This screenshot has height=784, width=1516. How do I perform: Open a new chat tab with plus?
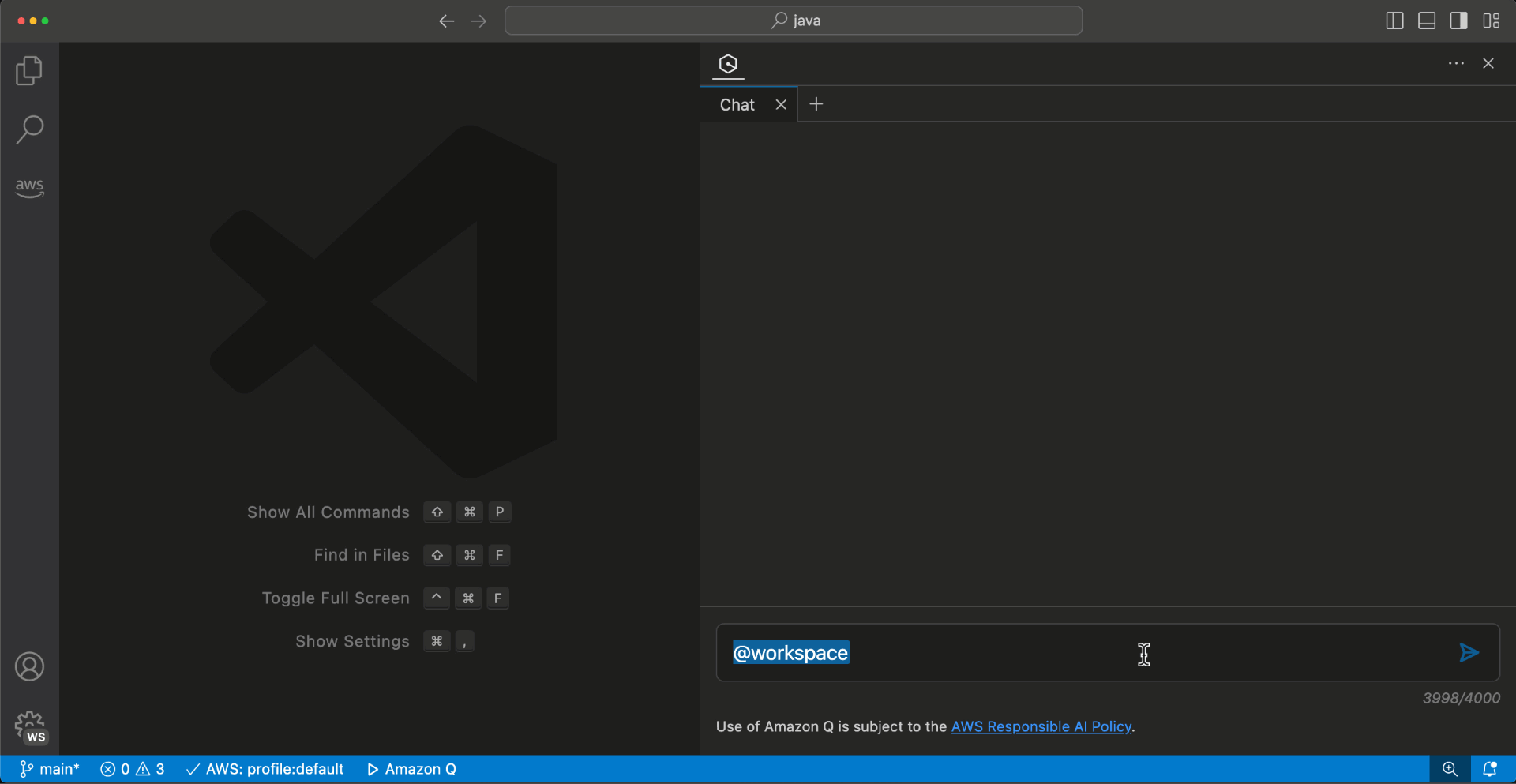[816, 103]
